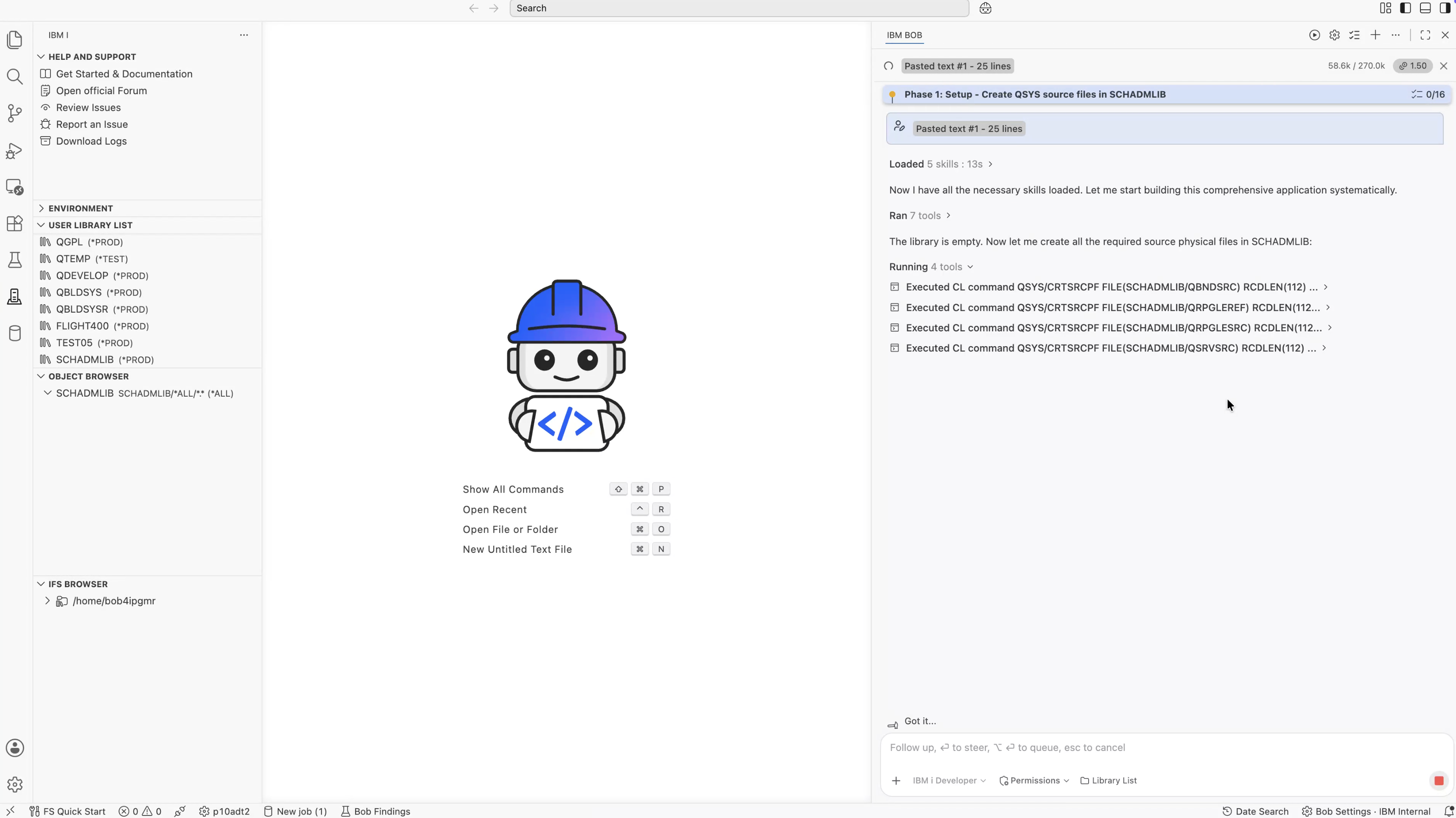The height and width of the screenshot is (818, 1456).
Task: Select FLIGHT400 library
Action: (x=148, y=326)
